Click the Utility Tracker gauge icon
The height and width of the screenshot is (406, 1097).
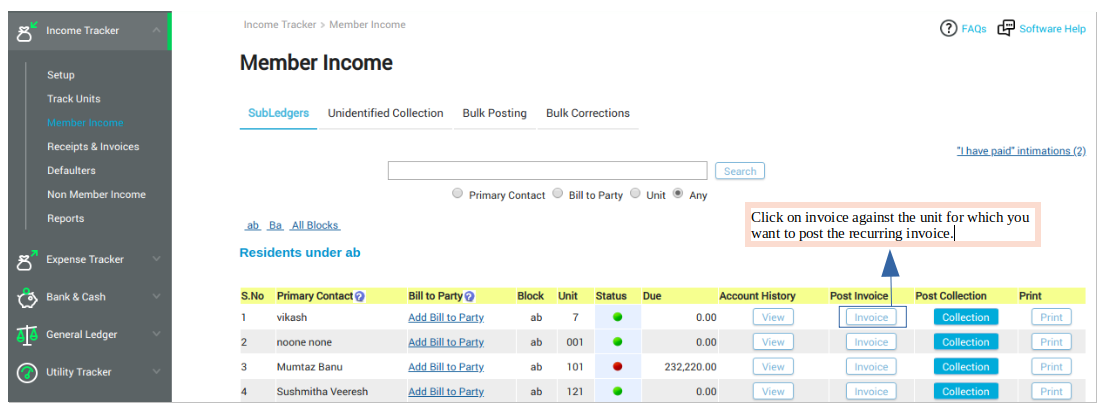coord(26,372)
